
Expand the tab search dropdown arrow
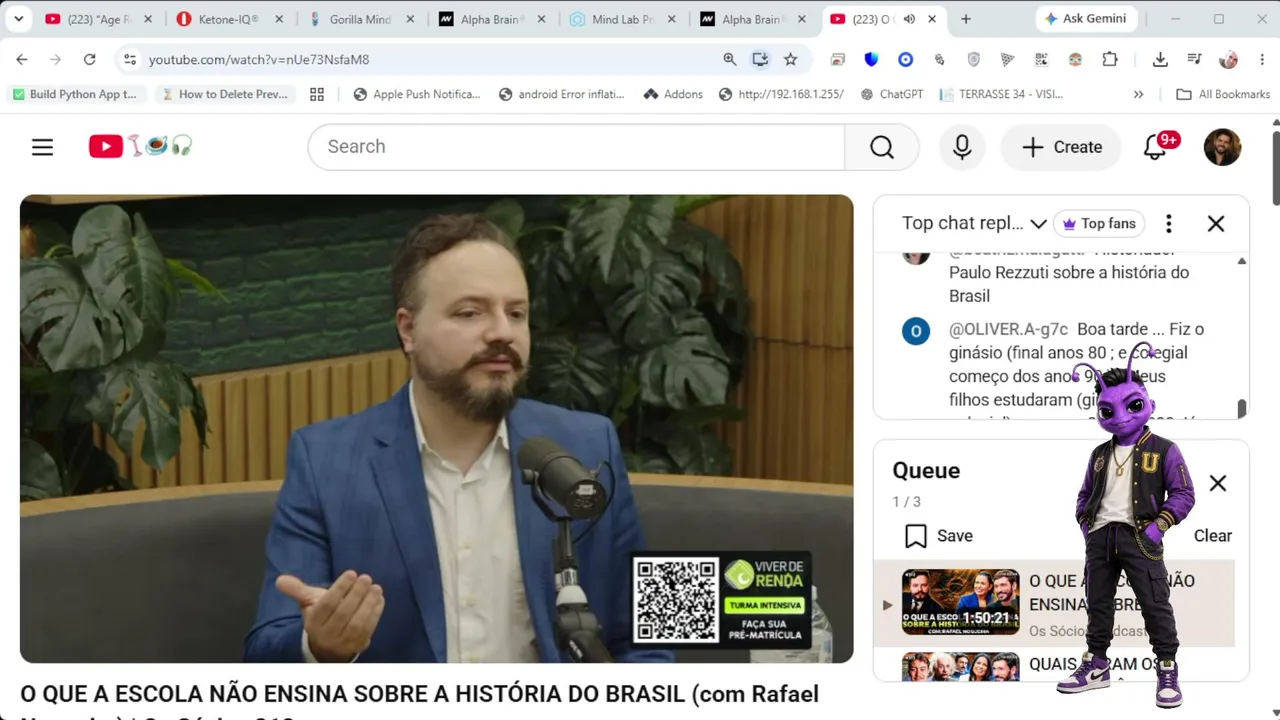pos(18,19)
